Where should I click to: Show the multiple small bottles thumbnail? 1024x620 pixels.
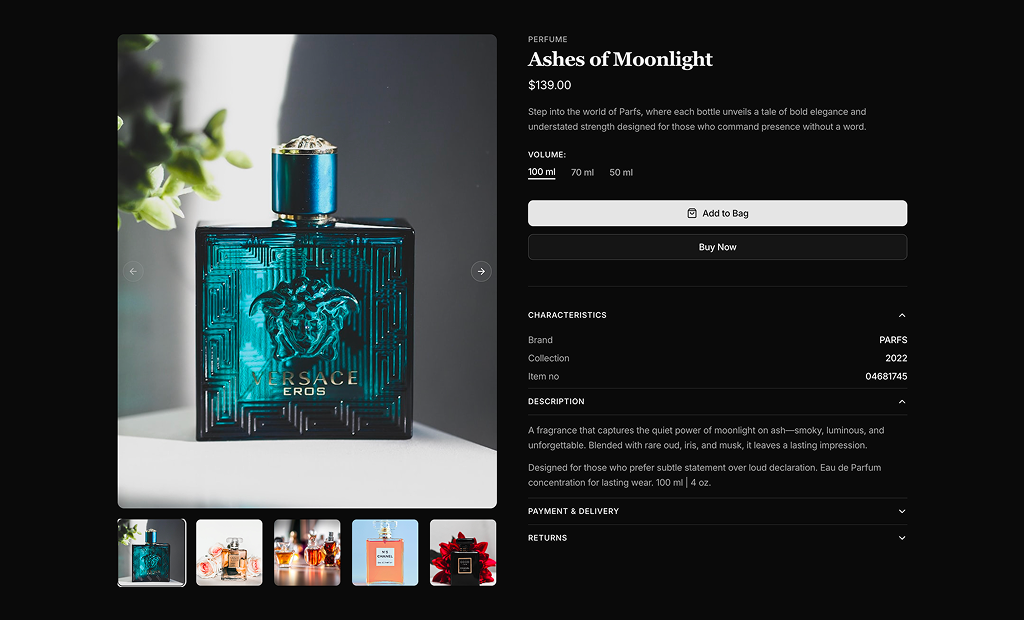[307, 553]
